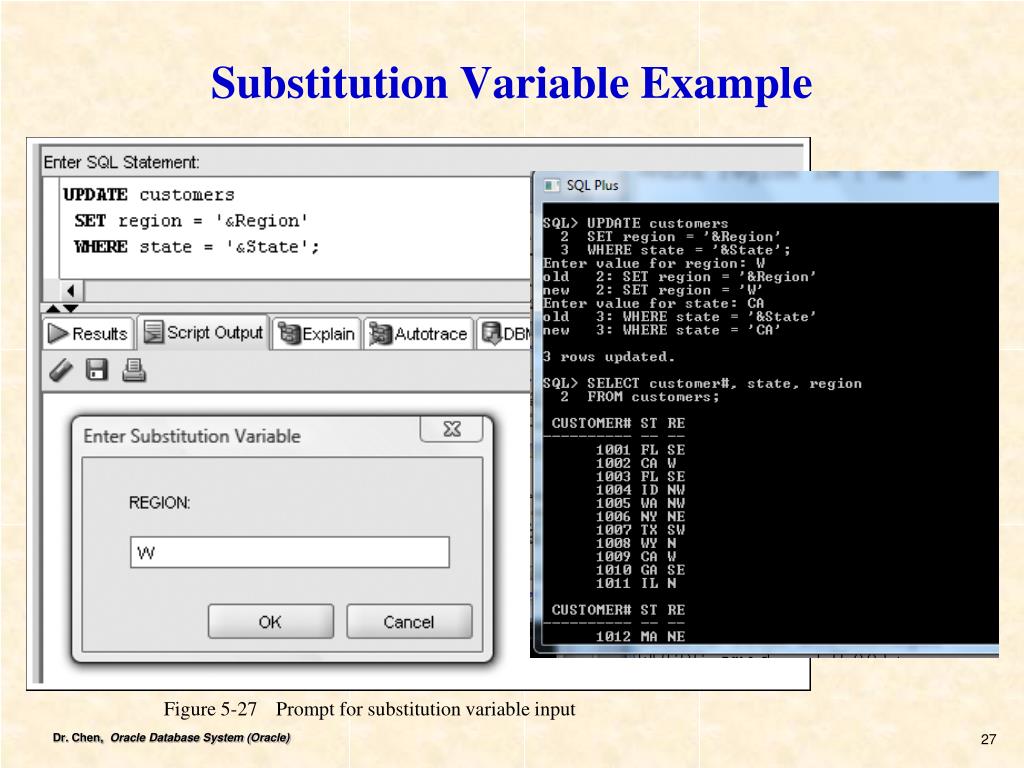The height and width of the screenshot is (768, 1024).
Task: Click customer row 1007 TX SW
Action: pyautogui.click(x=640, y=530)
